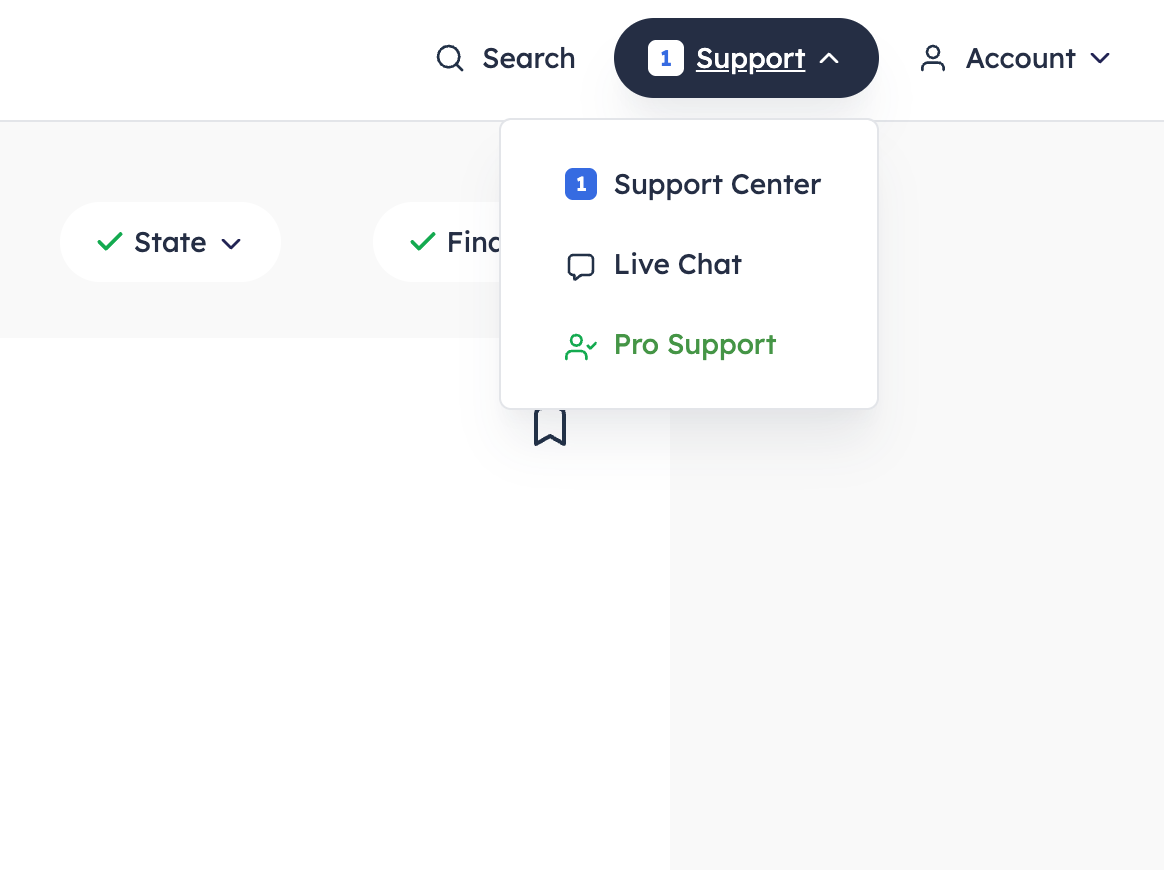
Task: Click the Account person icon
Action: coord(933,59)
